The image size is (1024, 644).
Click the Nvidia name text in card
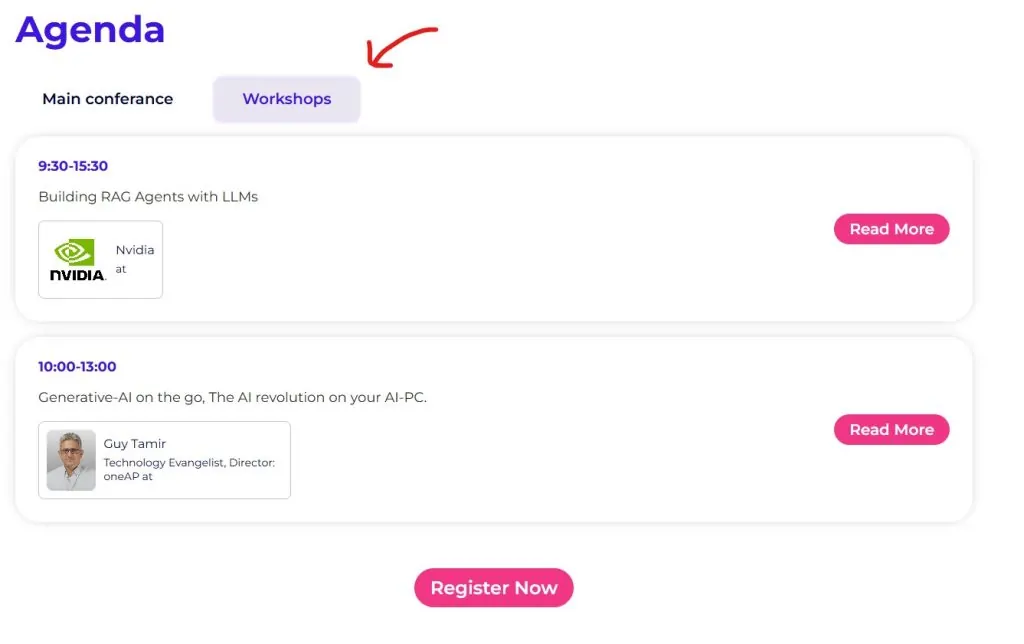[135, 250]
